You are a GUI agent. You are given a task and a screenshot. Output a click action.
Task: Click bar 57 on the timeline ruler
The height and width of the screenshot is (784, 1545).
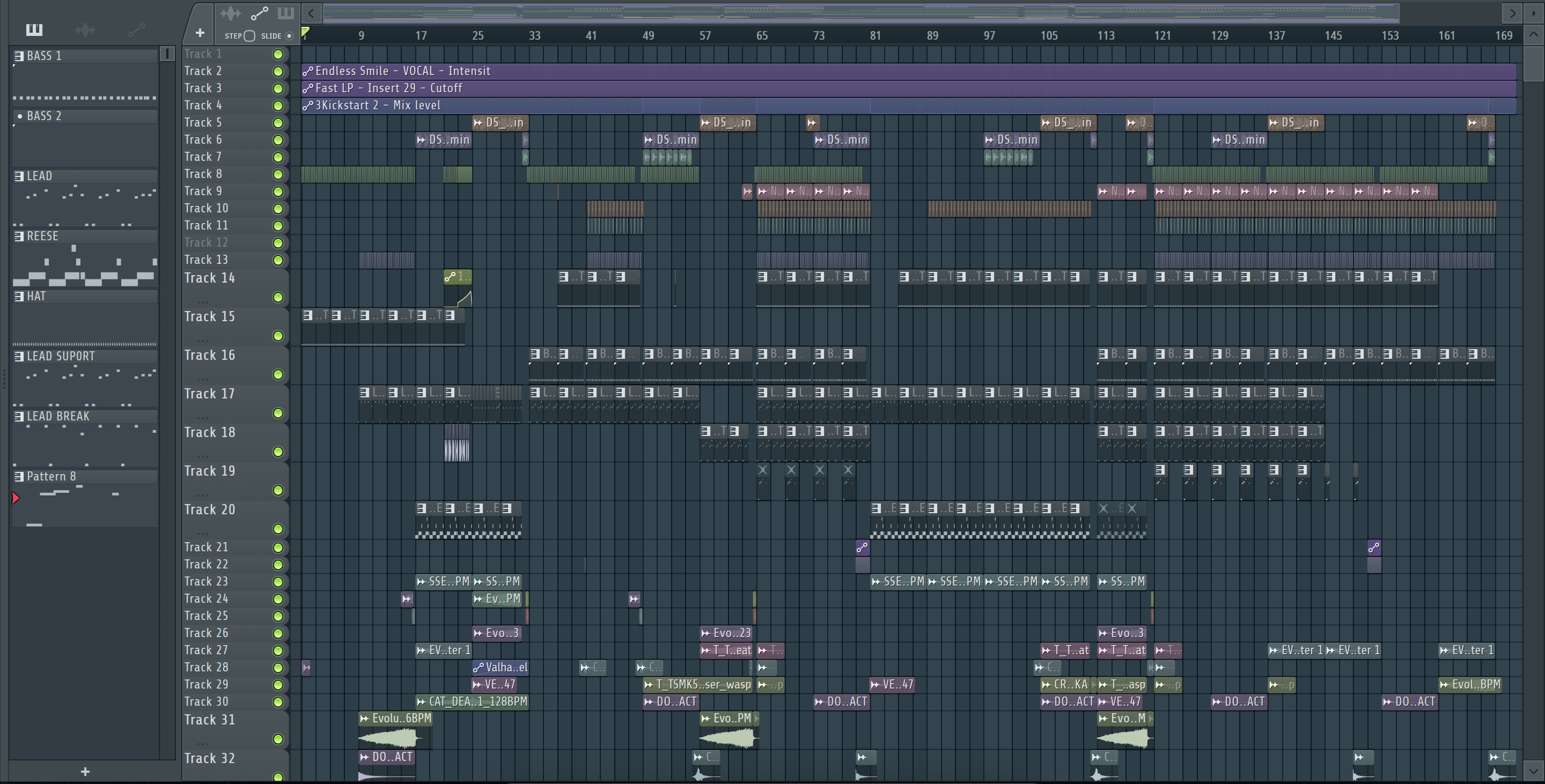(705, 35)
